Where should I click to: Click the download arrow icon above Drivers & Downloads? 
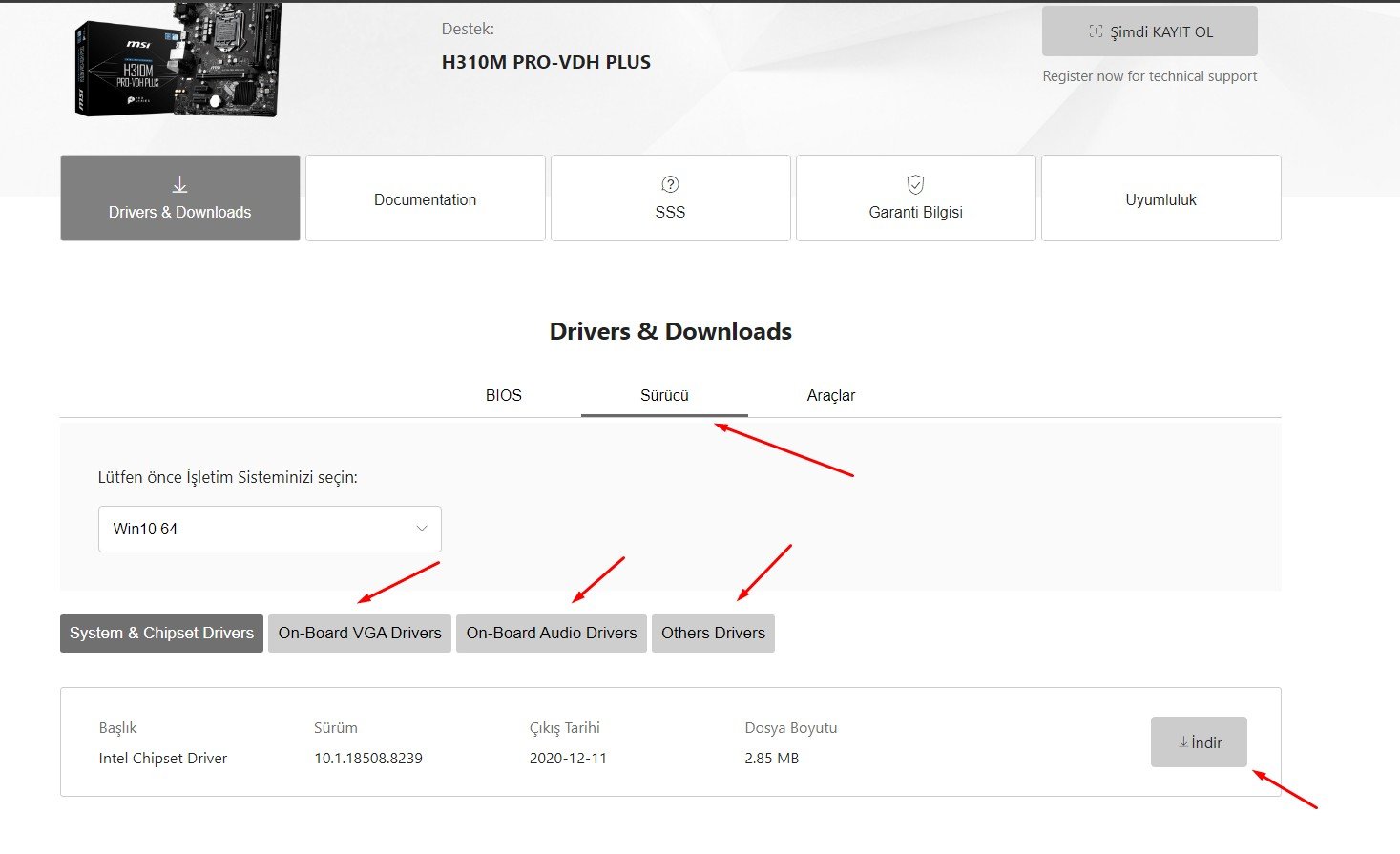pos(179,185)
